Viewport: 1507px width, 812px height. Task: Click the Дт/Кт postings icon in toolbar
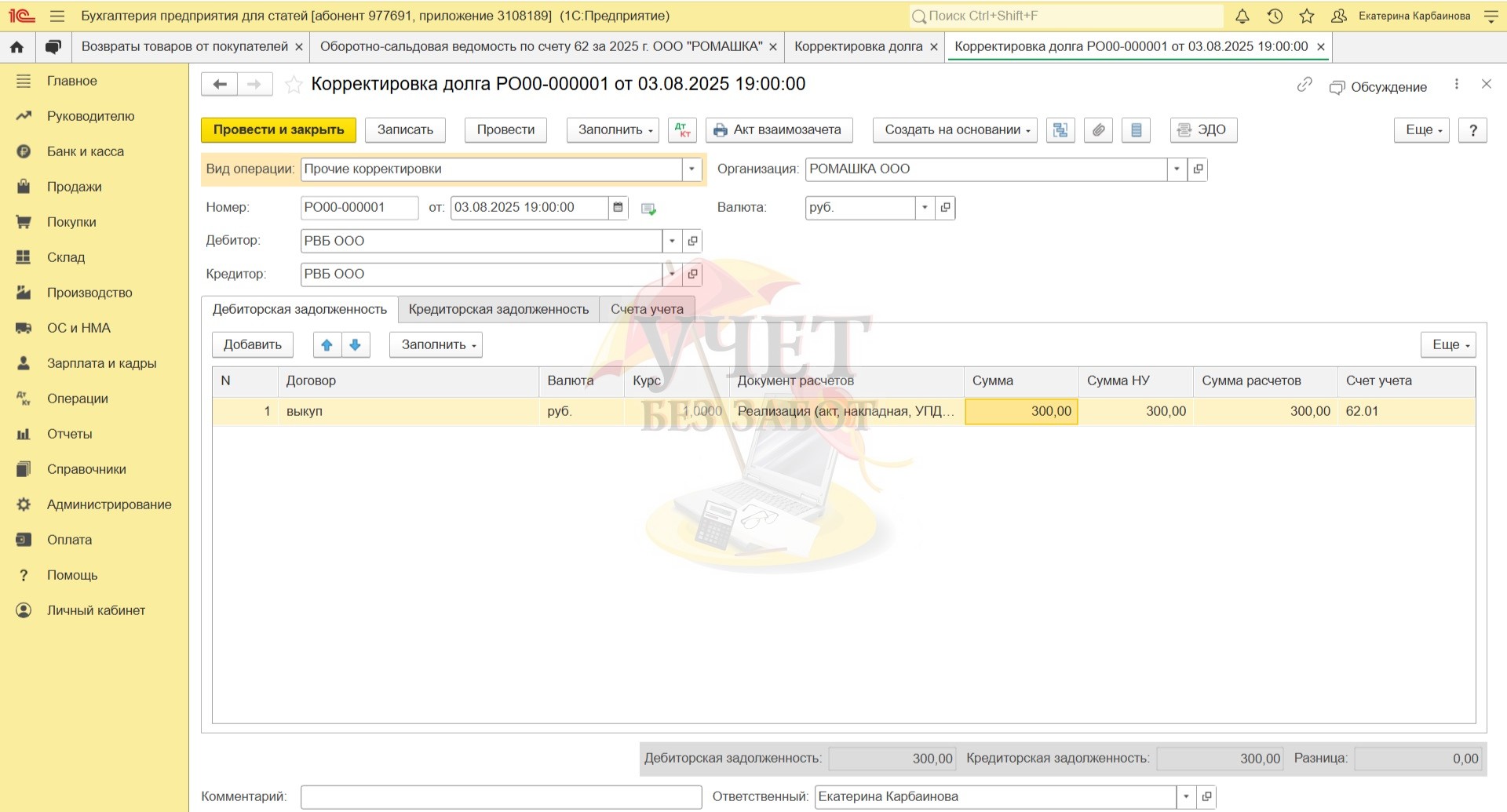[681, 130]
